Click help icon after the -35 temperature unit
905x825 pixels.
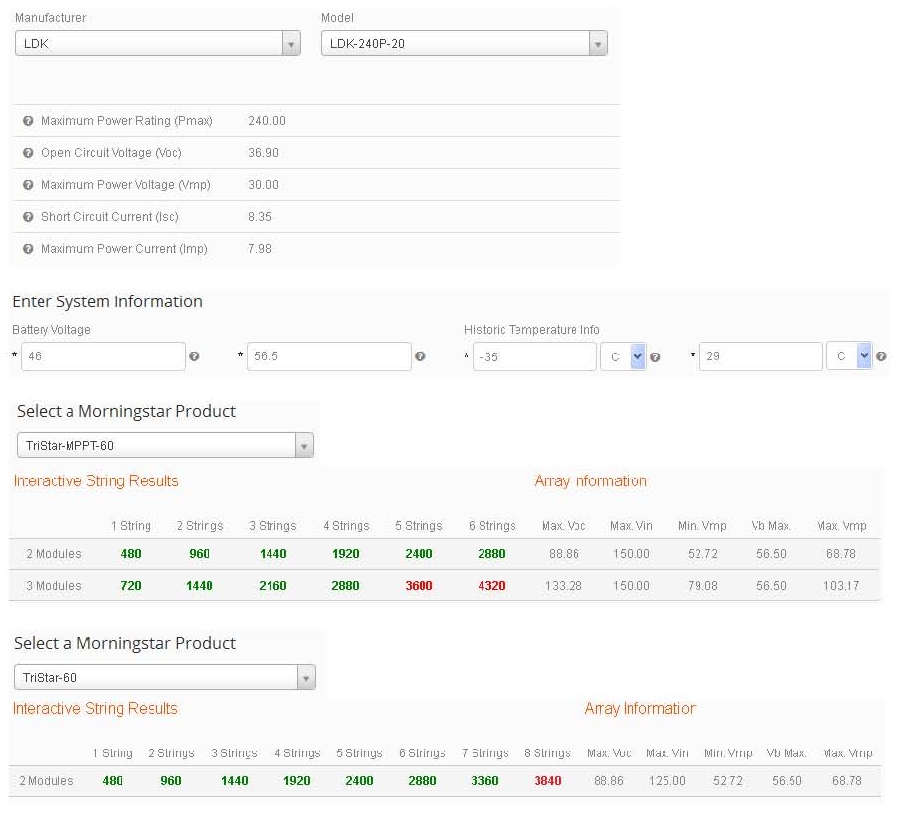pos(655,357)
